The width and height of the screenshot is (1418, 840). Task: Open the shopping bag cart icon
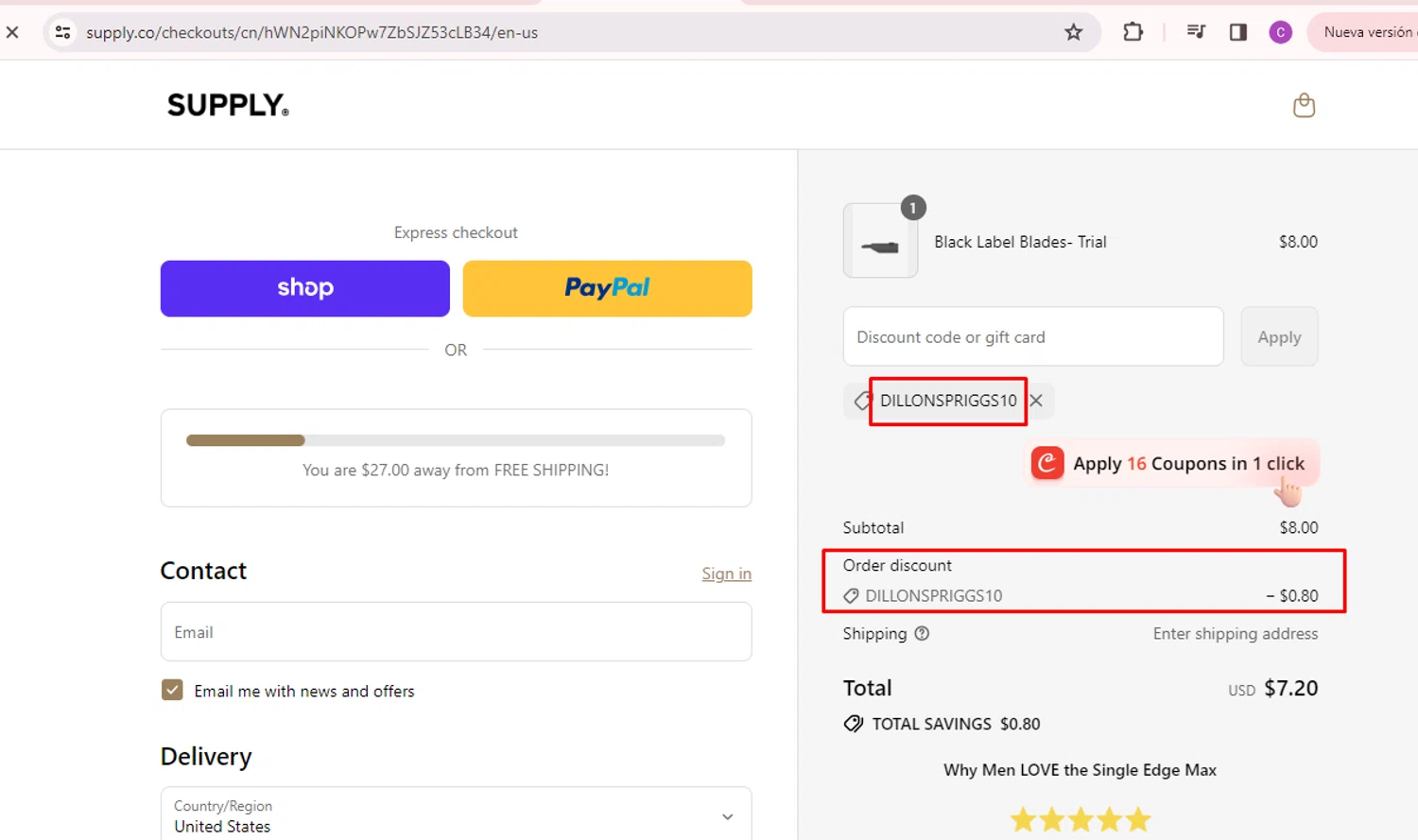click(x=1304, y=105)
